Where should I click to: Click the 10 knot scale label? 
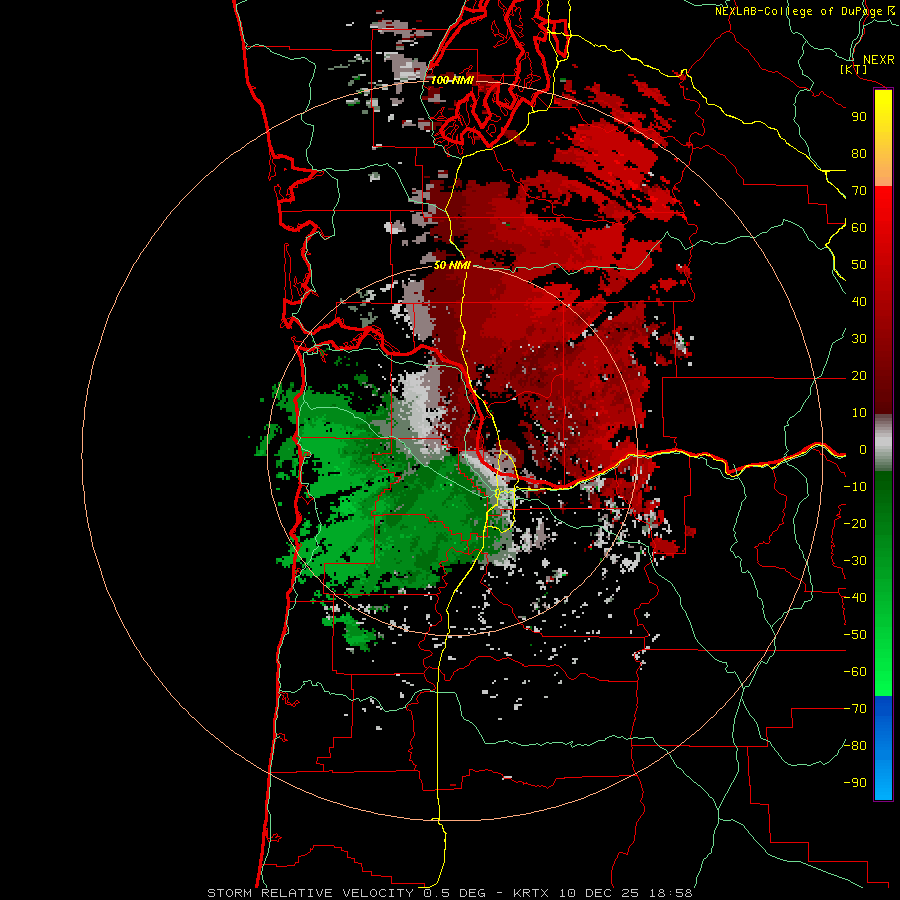click(x=859, y=413)
